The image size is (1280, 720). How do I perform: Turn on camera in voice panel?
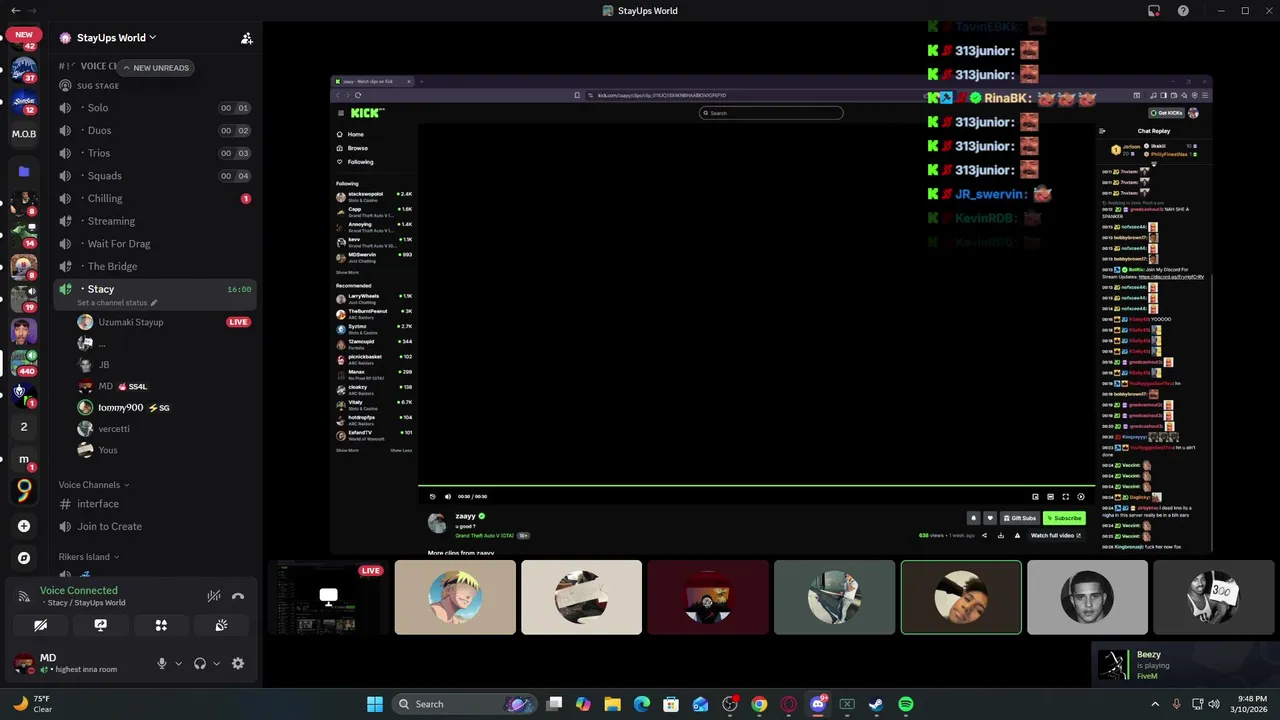coord(41,625)
